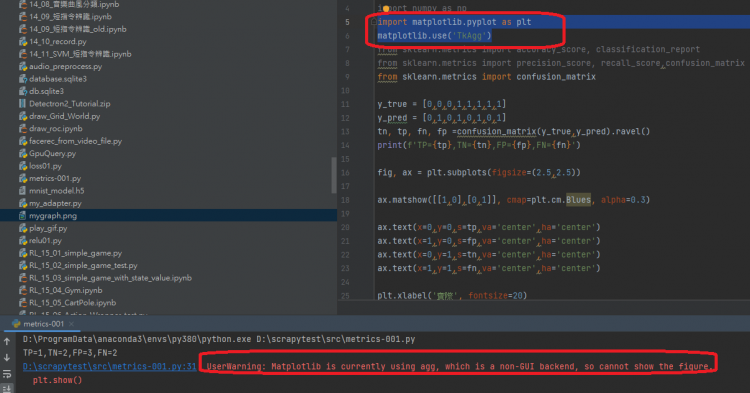Image resolution: width=750 pixels, height=393 pixels.
Task: Click the project tree vertical scrollbar
Action: point(334,175)
